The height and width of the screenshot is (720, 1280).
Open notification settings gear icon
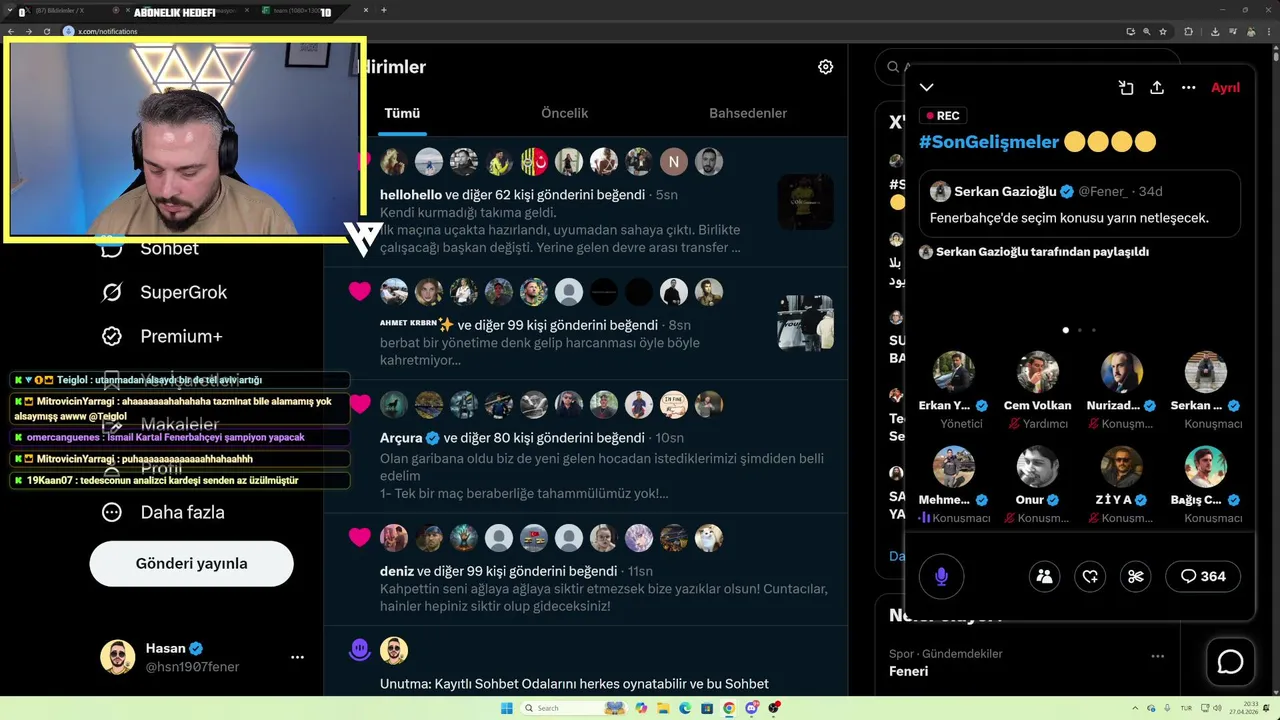pyautogui.click(x=825, y=67)
